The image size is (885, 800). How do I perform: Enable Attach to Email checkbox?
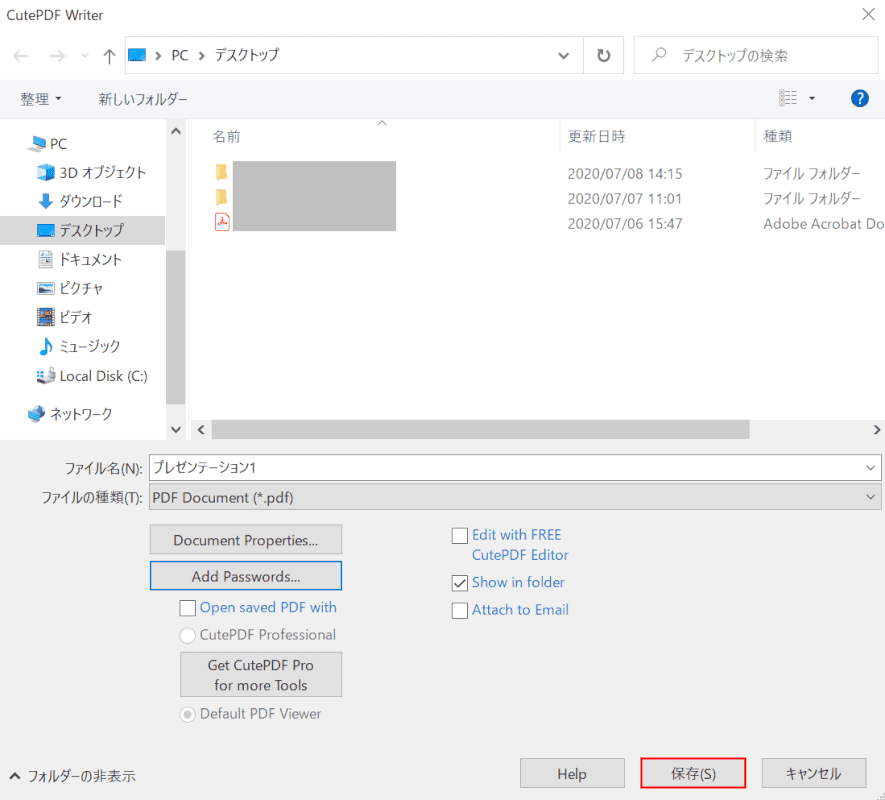[x=460, y=610]
